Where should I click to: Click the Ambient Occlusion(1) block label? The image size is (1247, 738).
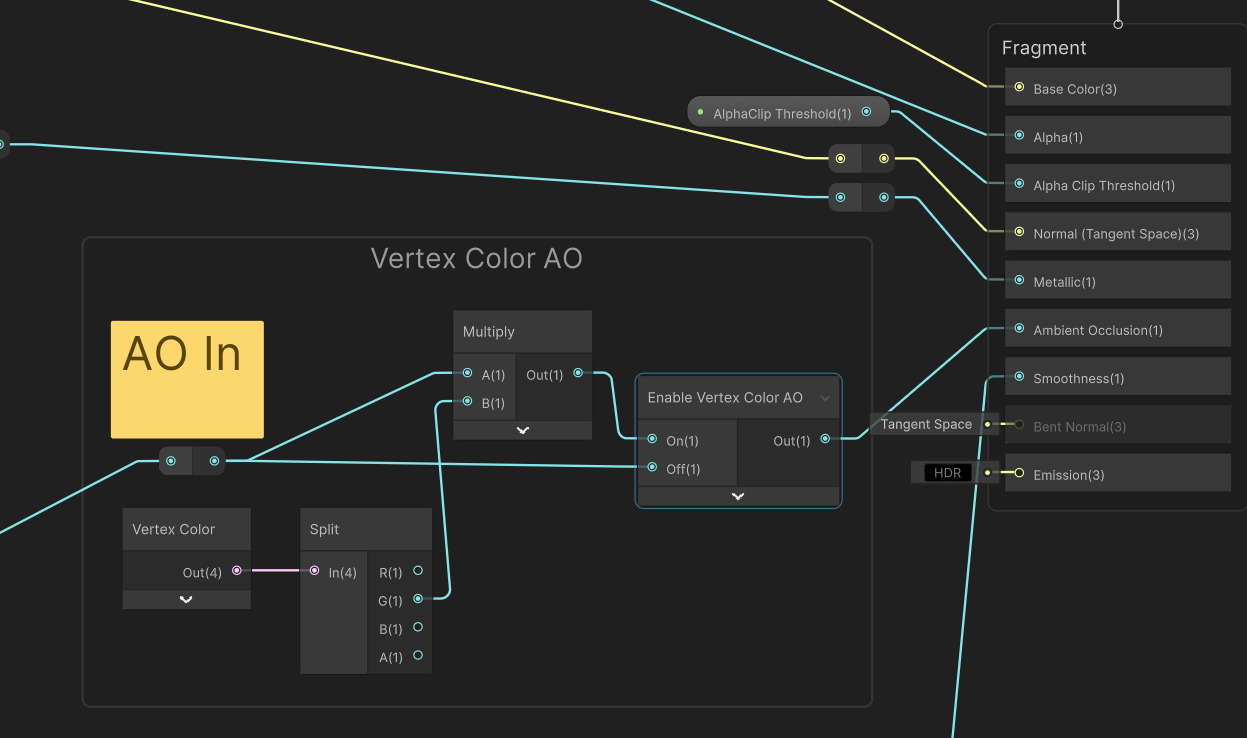coord(1098,330)
